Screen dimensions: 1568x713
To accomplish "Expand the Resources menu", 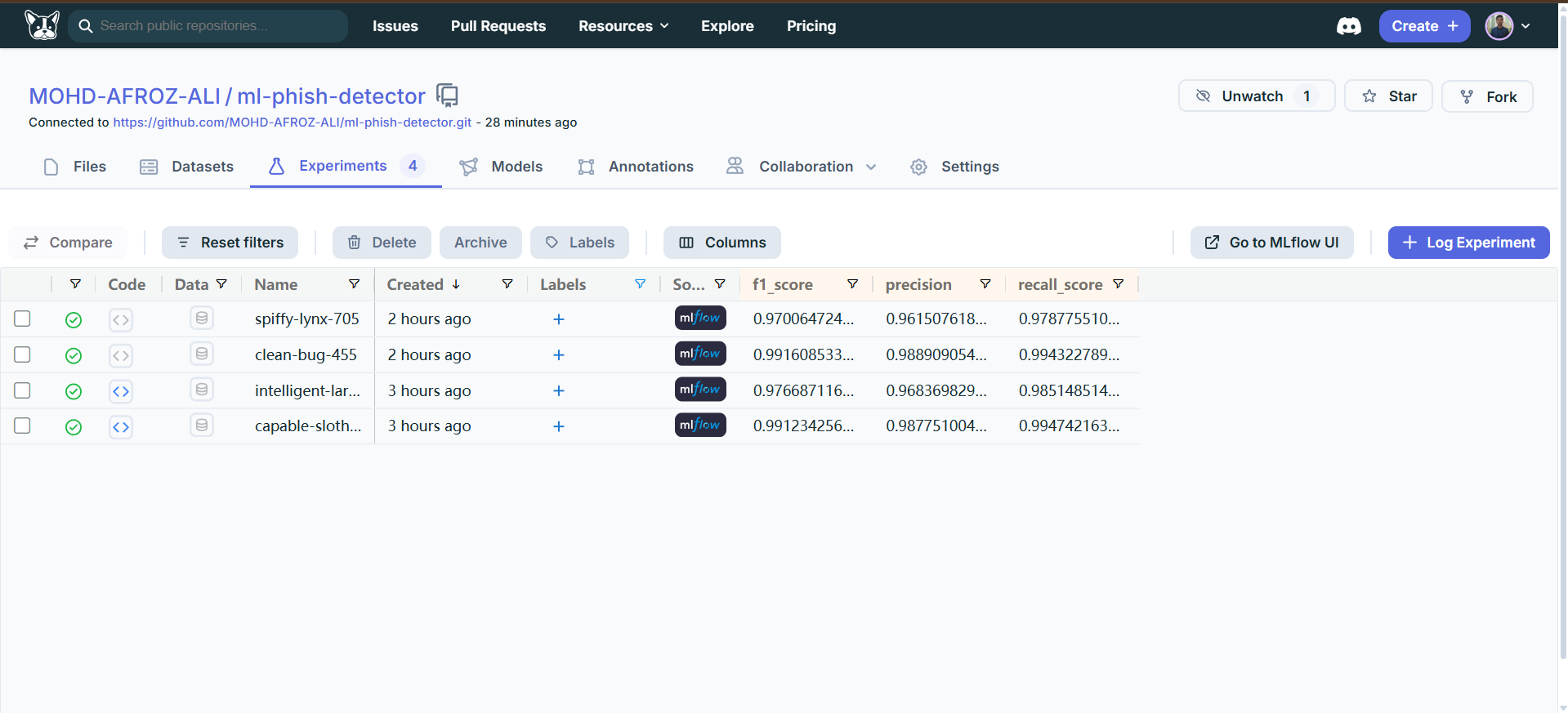I will [623, 26].
